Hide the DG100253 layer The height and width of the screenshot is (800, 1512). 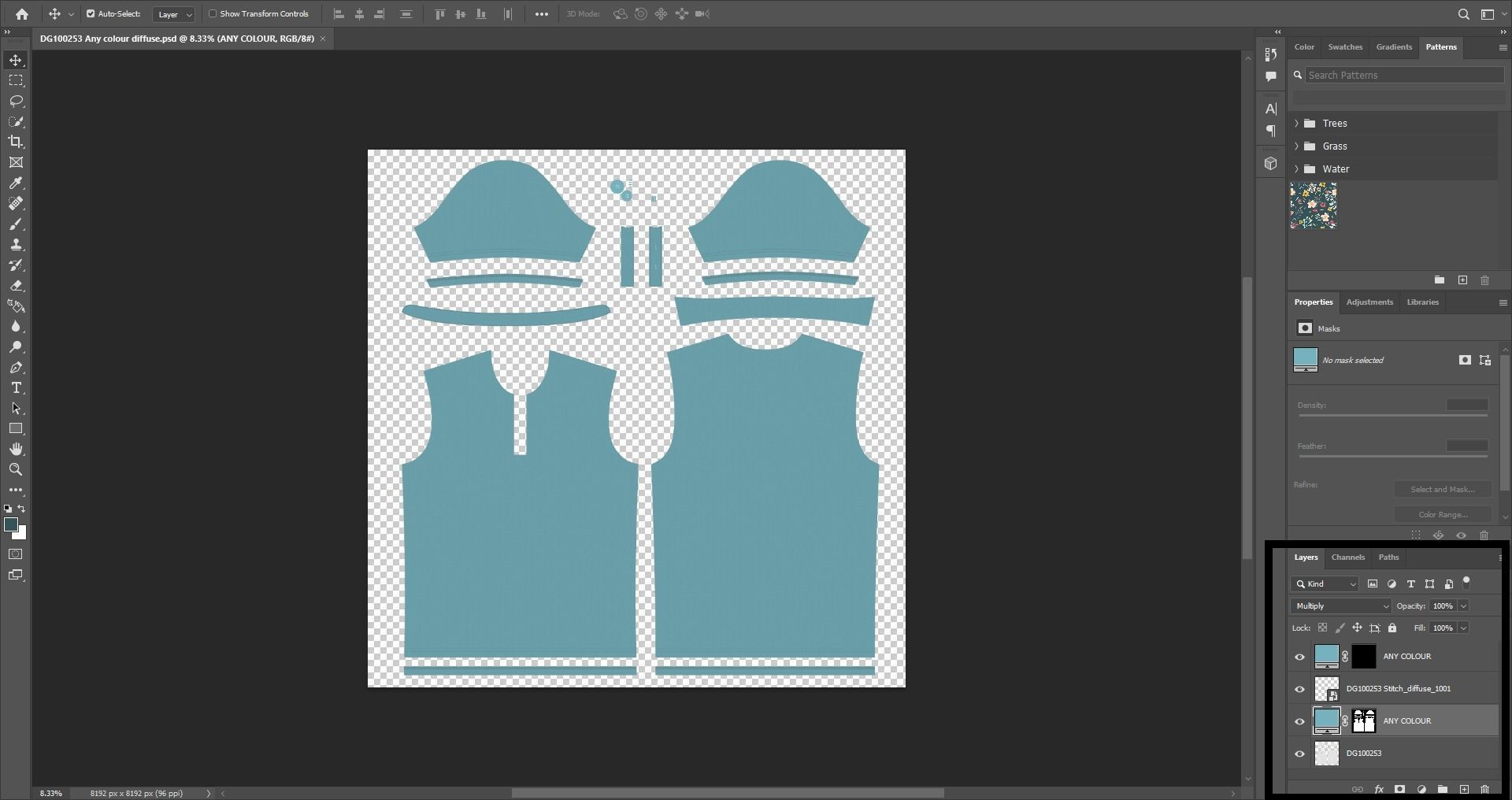(1300, 754)
